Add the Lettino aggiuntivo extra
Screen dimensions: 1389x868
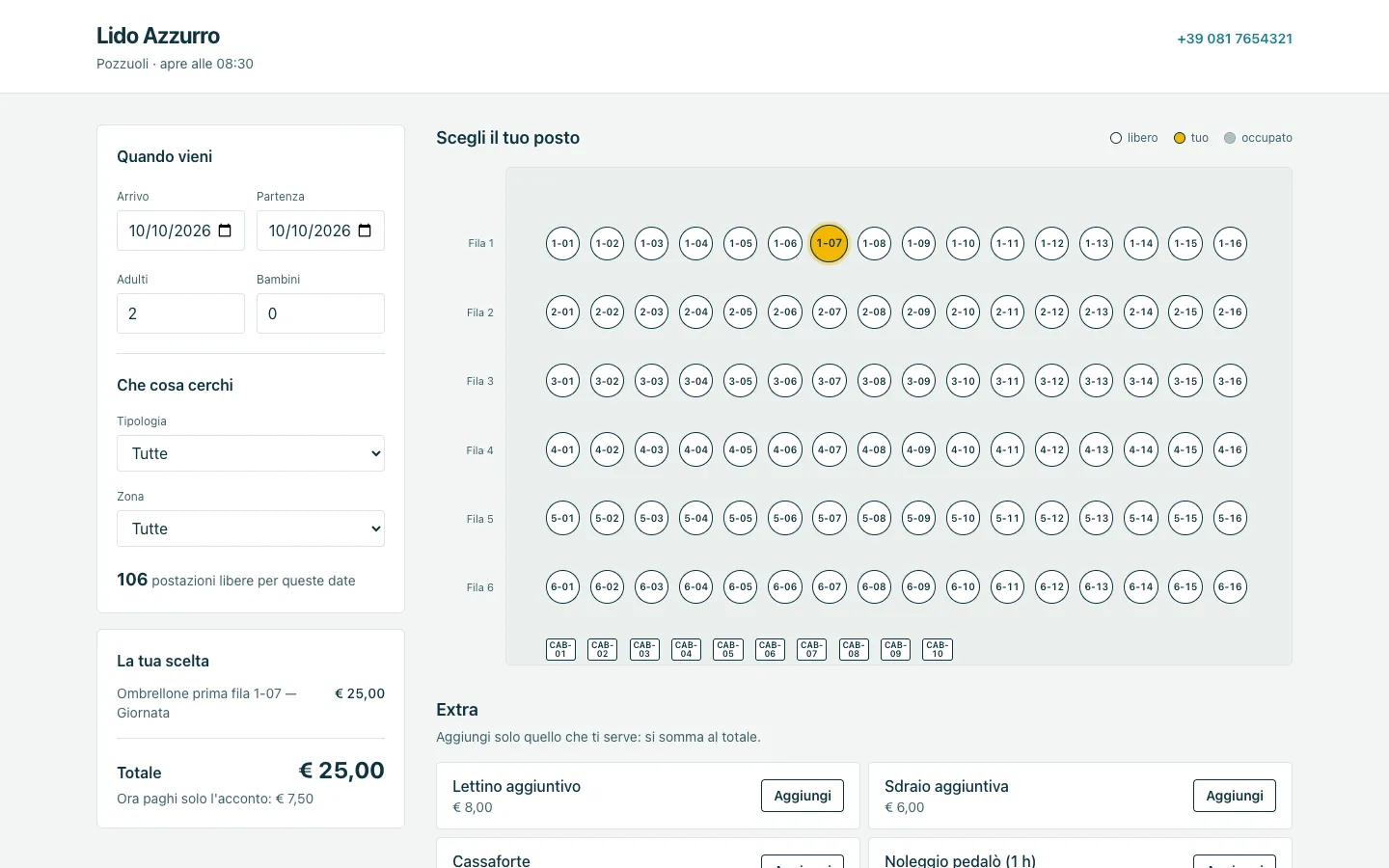(x=803, y=796)
